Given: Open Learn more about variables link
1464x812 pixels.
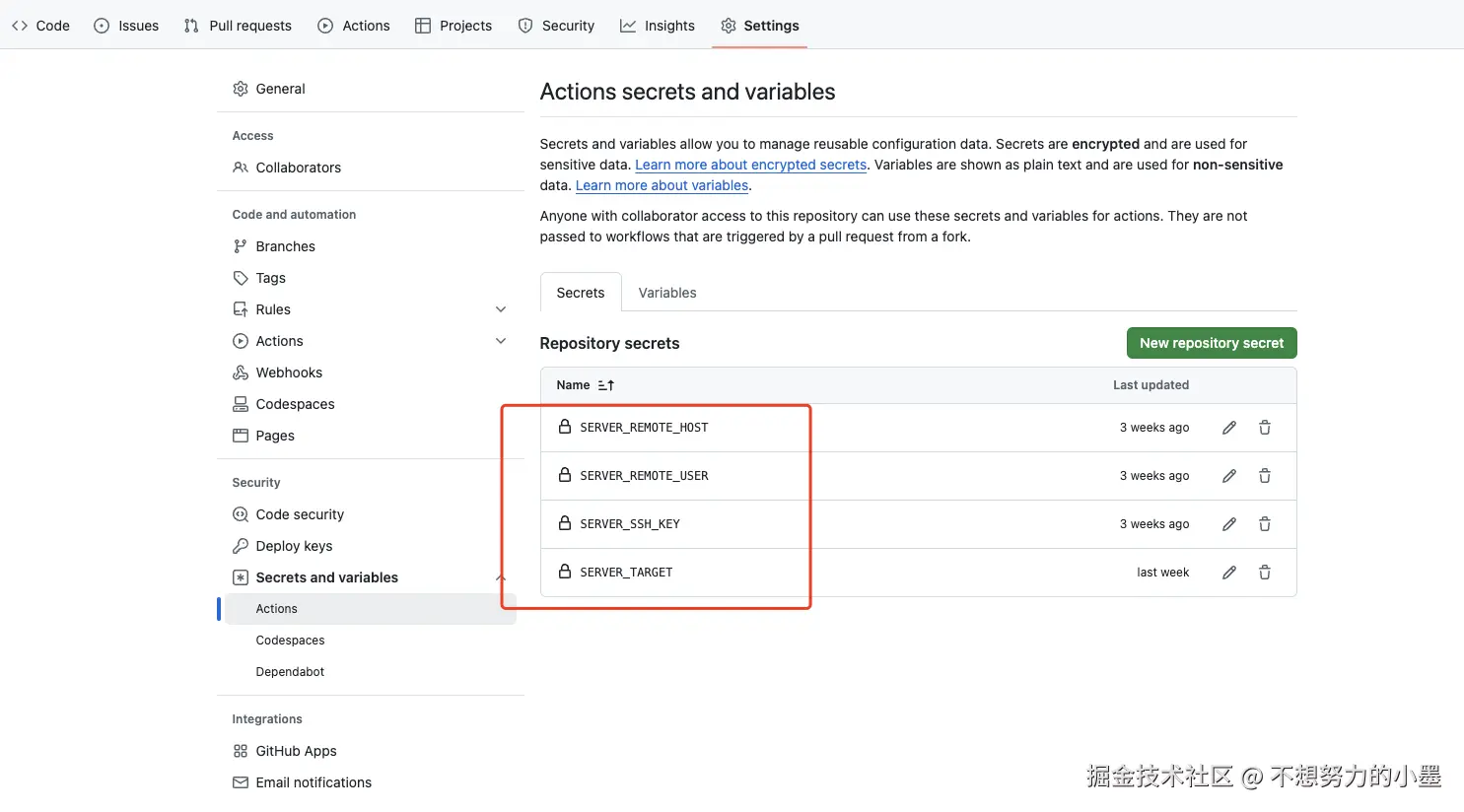Looking at the screenshot, I should tap(662, 185).
